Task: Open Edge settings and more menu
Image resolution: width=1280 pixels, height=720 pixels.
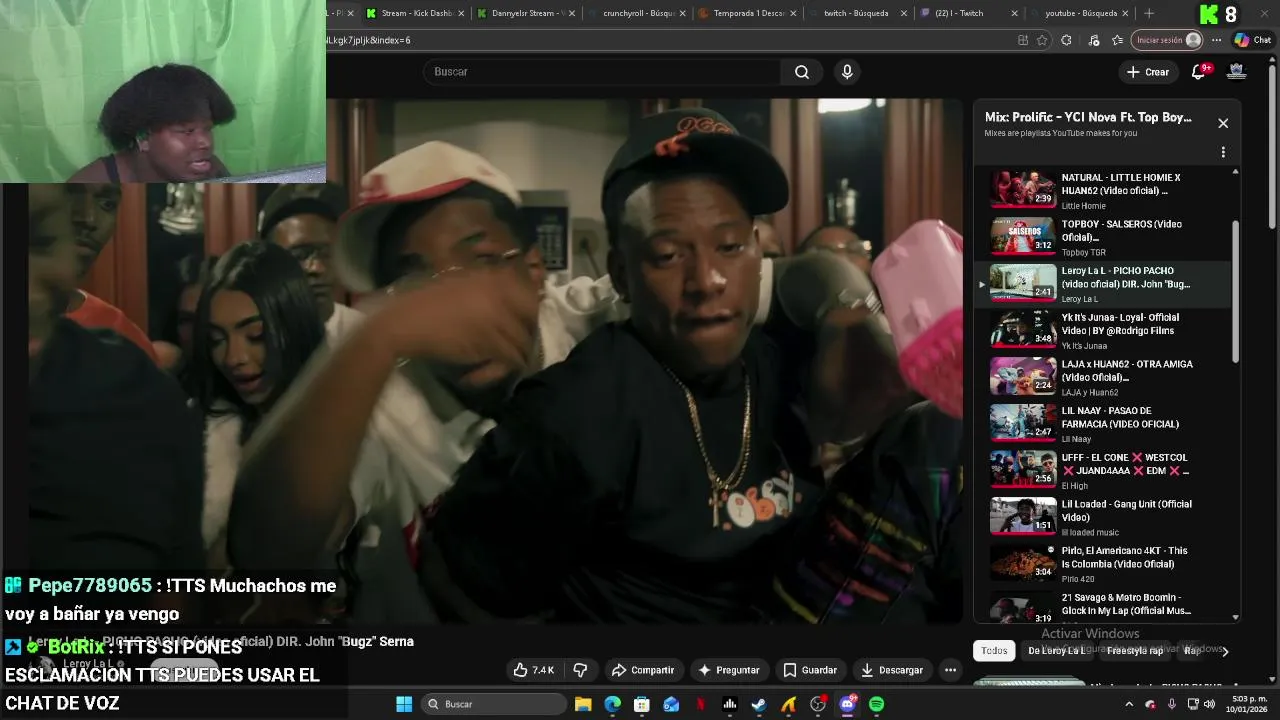Action: [x=1216, y=40]
